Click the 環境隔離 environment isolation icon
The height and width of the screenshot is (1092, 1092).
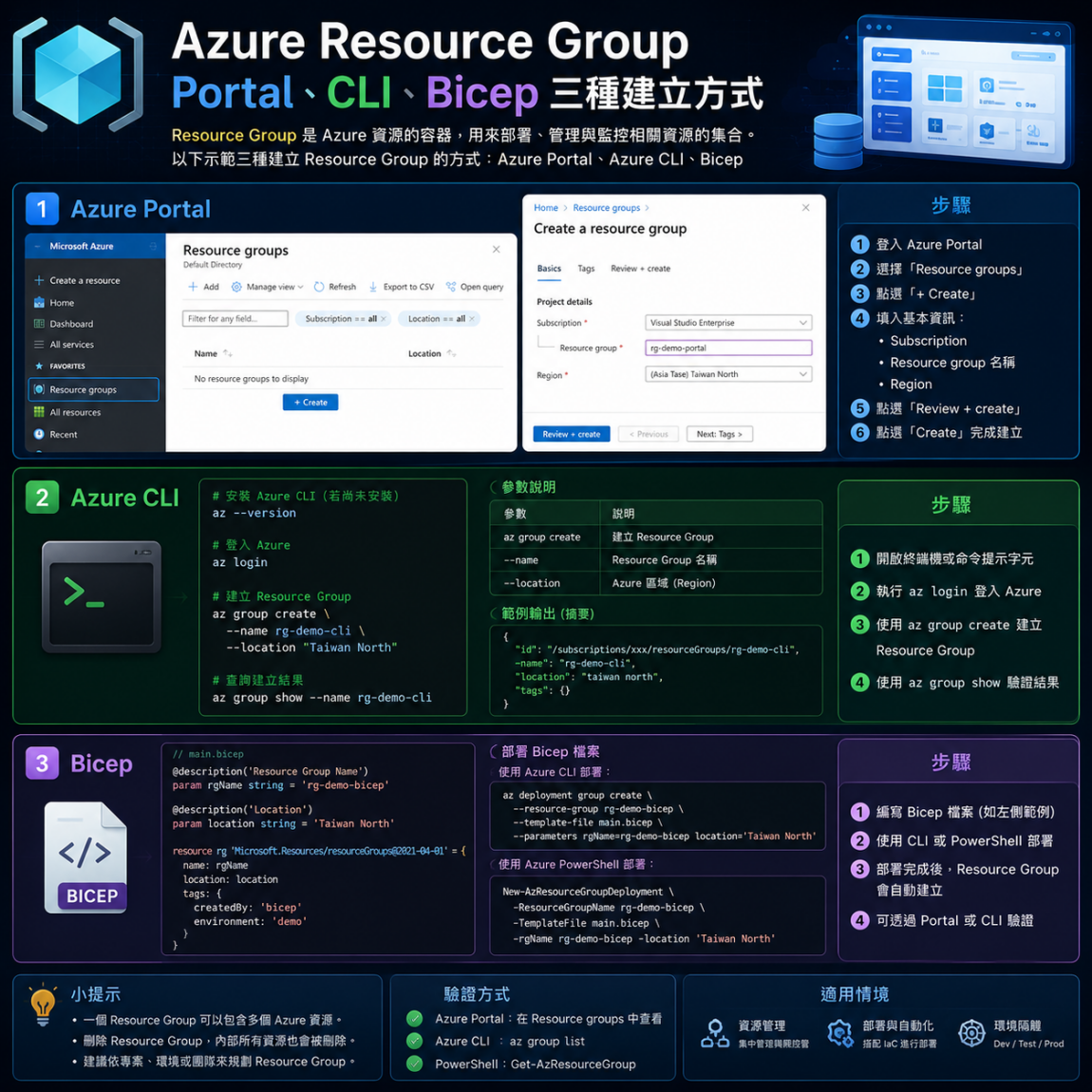click(x=971, y=1034)
